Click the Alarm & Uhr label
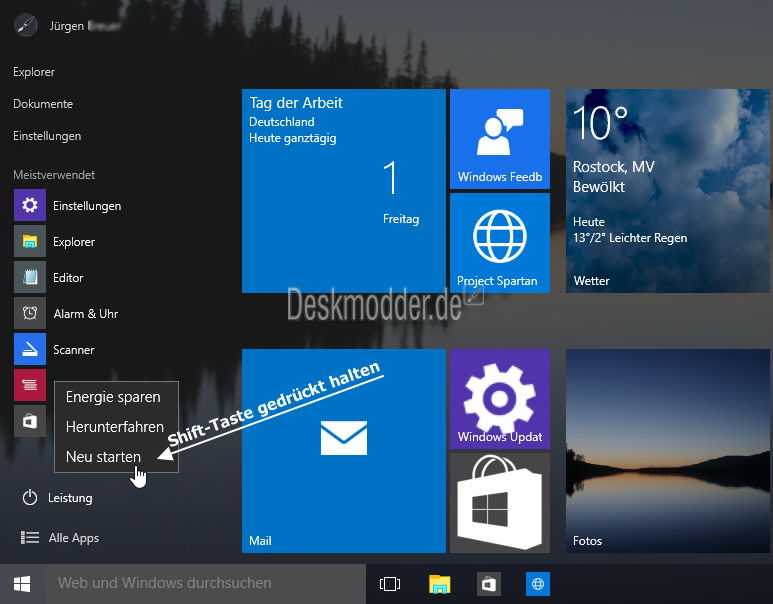This screenshot has width=773, height=604. point(86,314)
